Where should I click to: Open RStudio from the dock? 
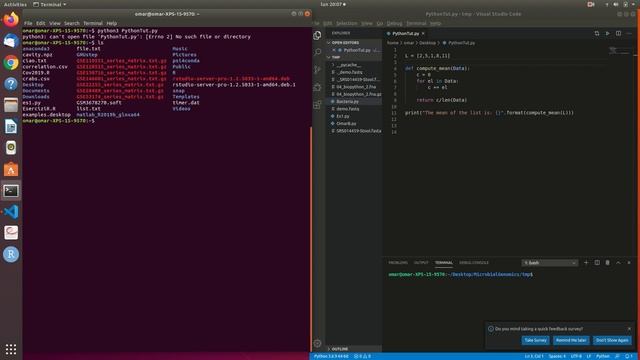(11, 254)
